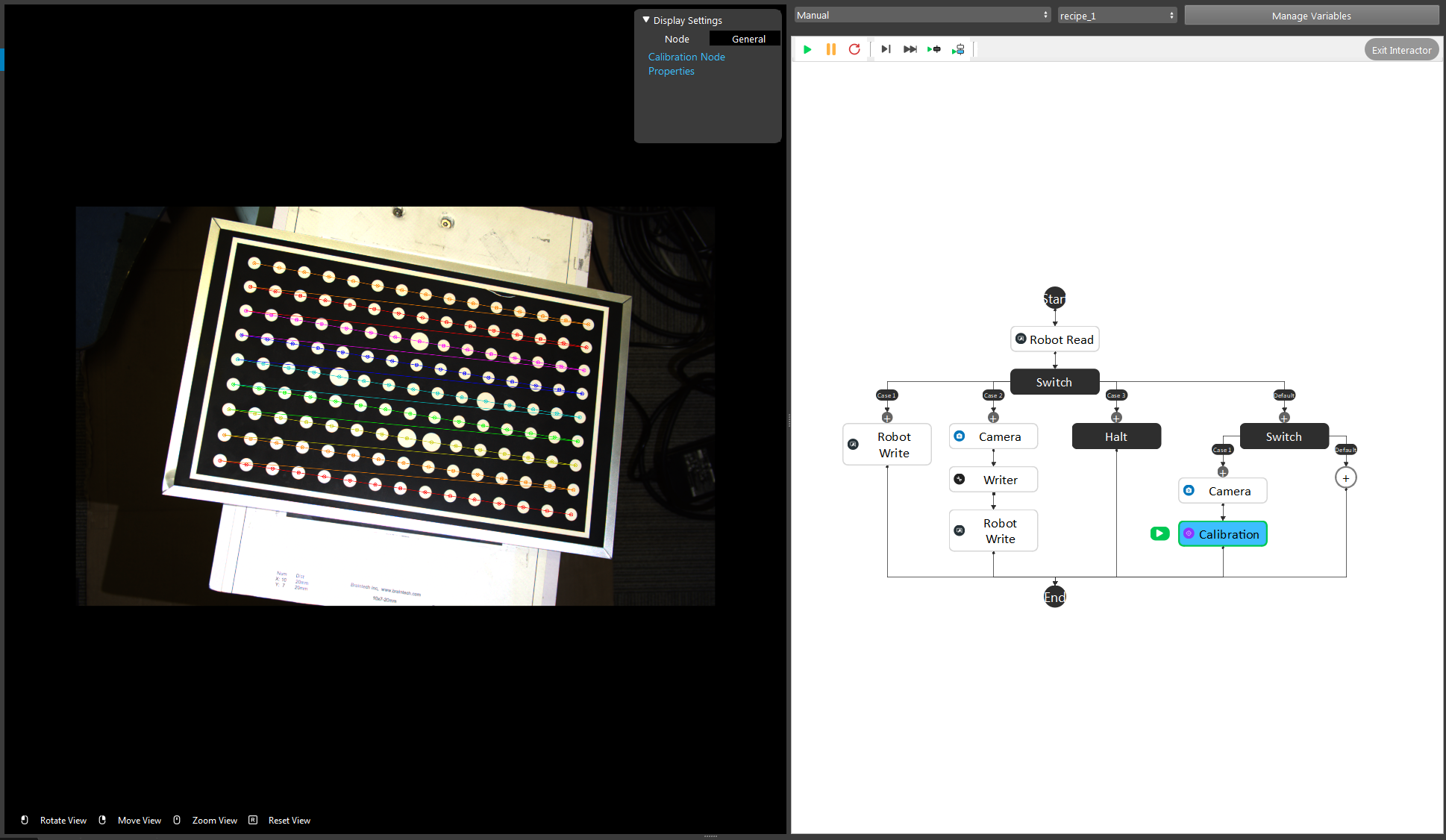Select the Node tab in Display Settings
Viewport: 1446px width, 840px height.
676,38
